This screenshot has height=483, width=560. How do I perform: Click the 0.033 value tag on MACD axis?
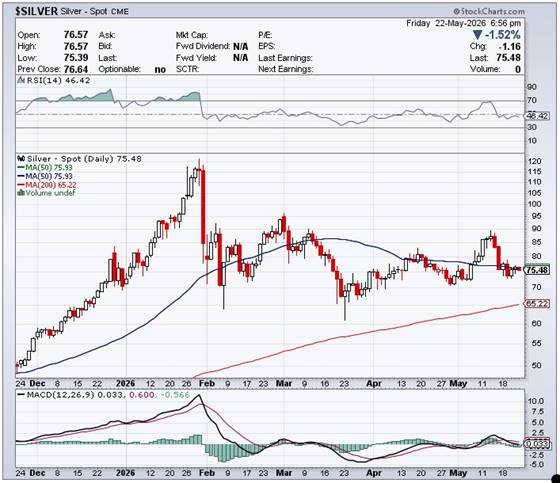point(538,444)
